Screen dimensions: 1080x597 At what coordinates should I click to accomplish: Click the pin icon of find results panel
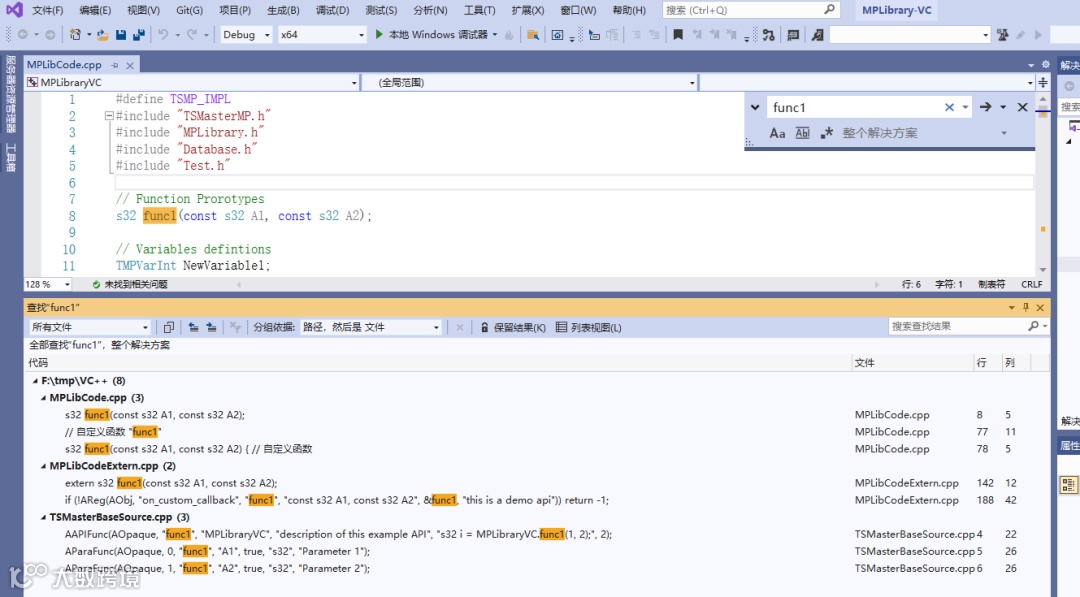pos(1026,307)
